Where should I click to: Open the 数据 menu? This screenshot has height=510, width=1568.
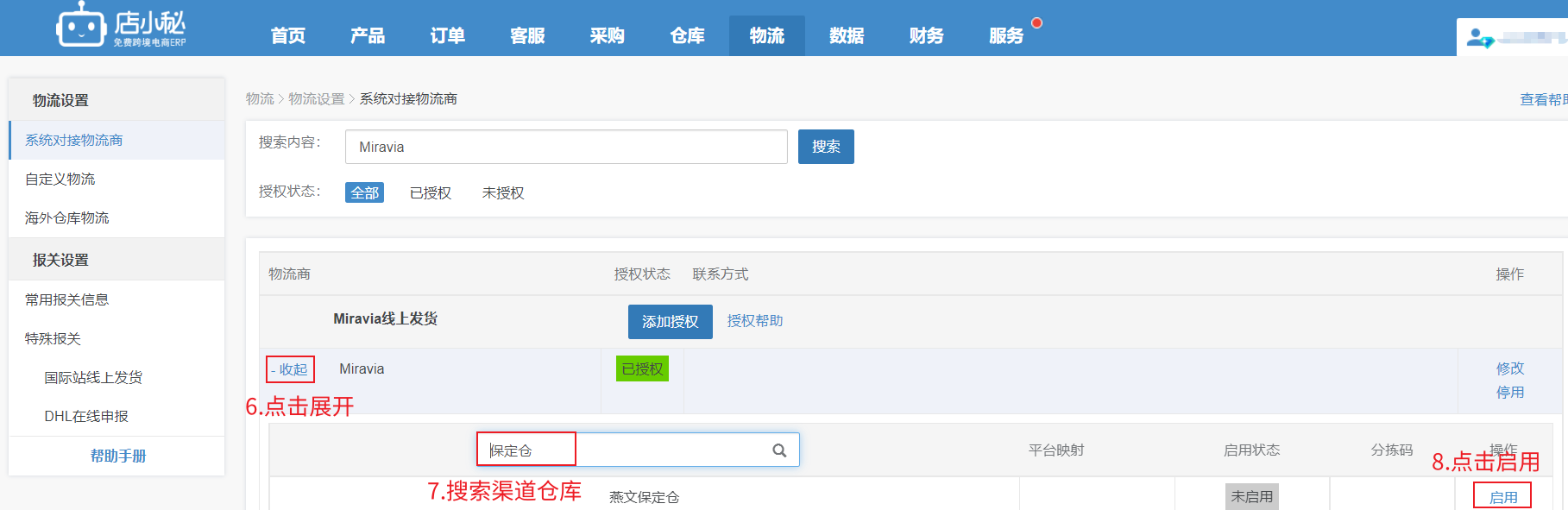[847, 35]
